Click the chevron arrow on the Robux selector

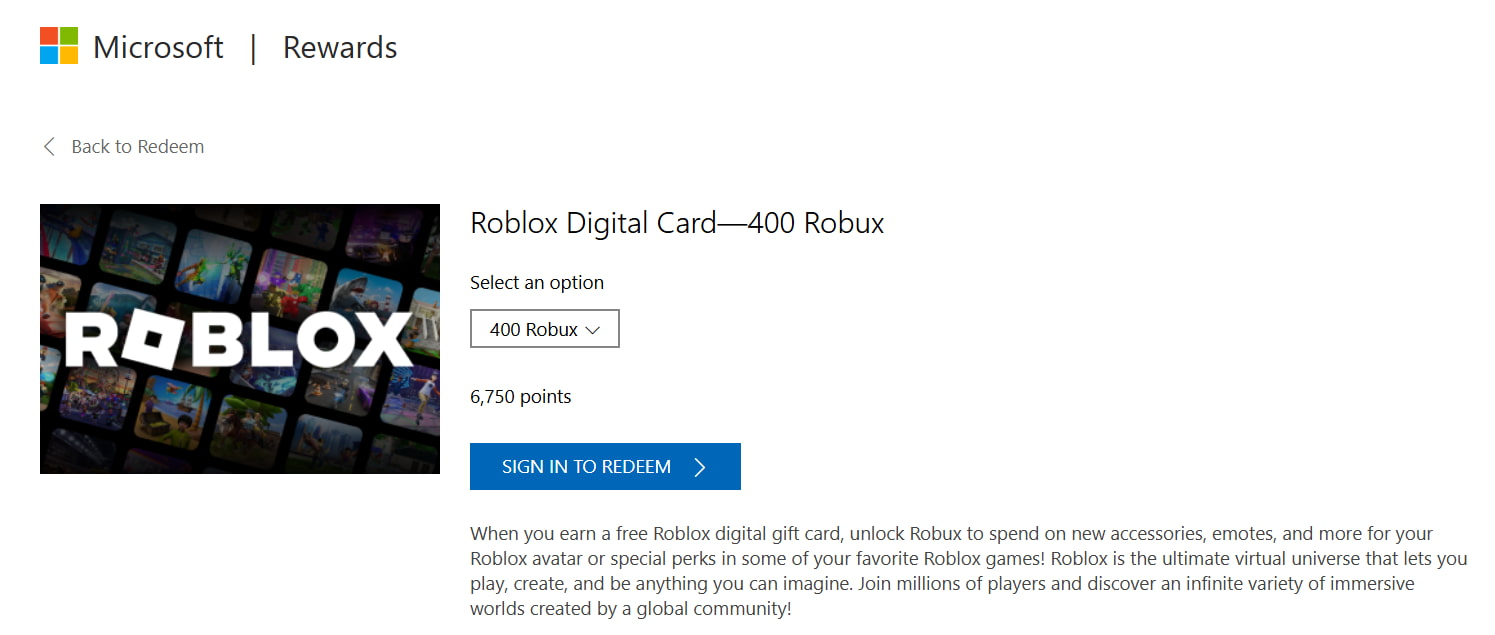[x=595, y=328]
